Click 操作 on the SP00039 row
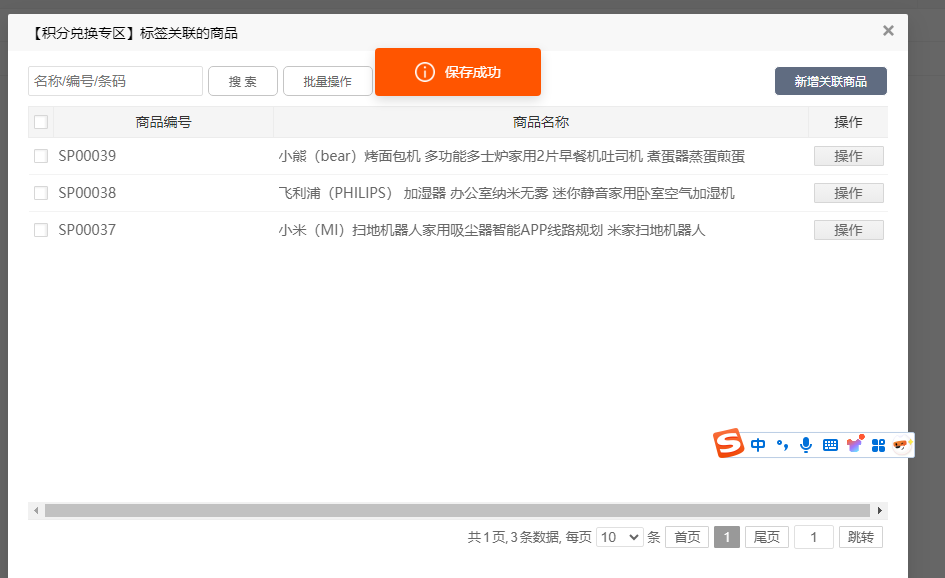945x578 pixels. 848,156
